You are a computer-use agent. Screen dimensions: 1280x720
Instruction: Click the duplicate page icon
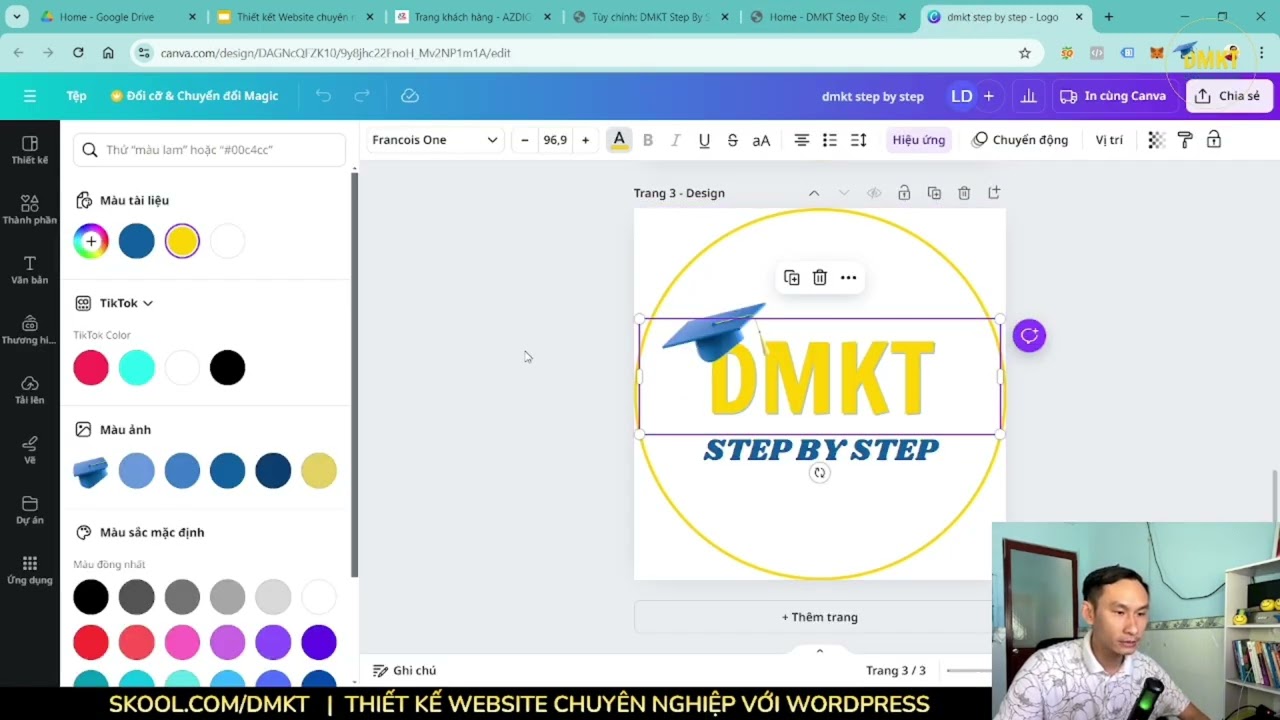[934, 193]
